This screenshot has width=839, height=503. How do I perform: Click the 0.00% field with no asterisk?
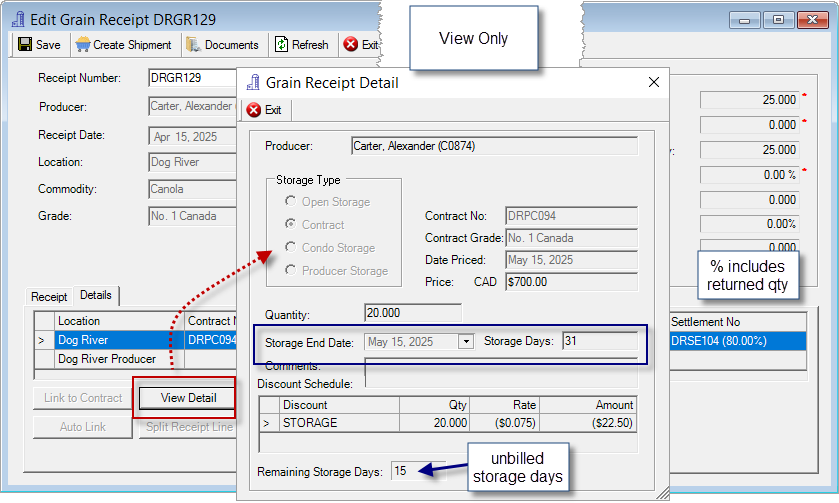click(x=749, y=224)
